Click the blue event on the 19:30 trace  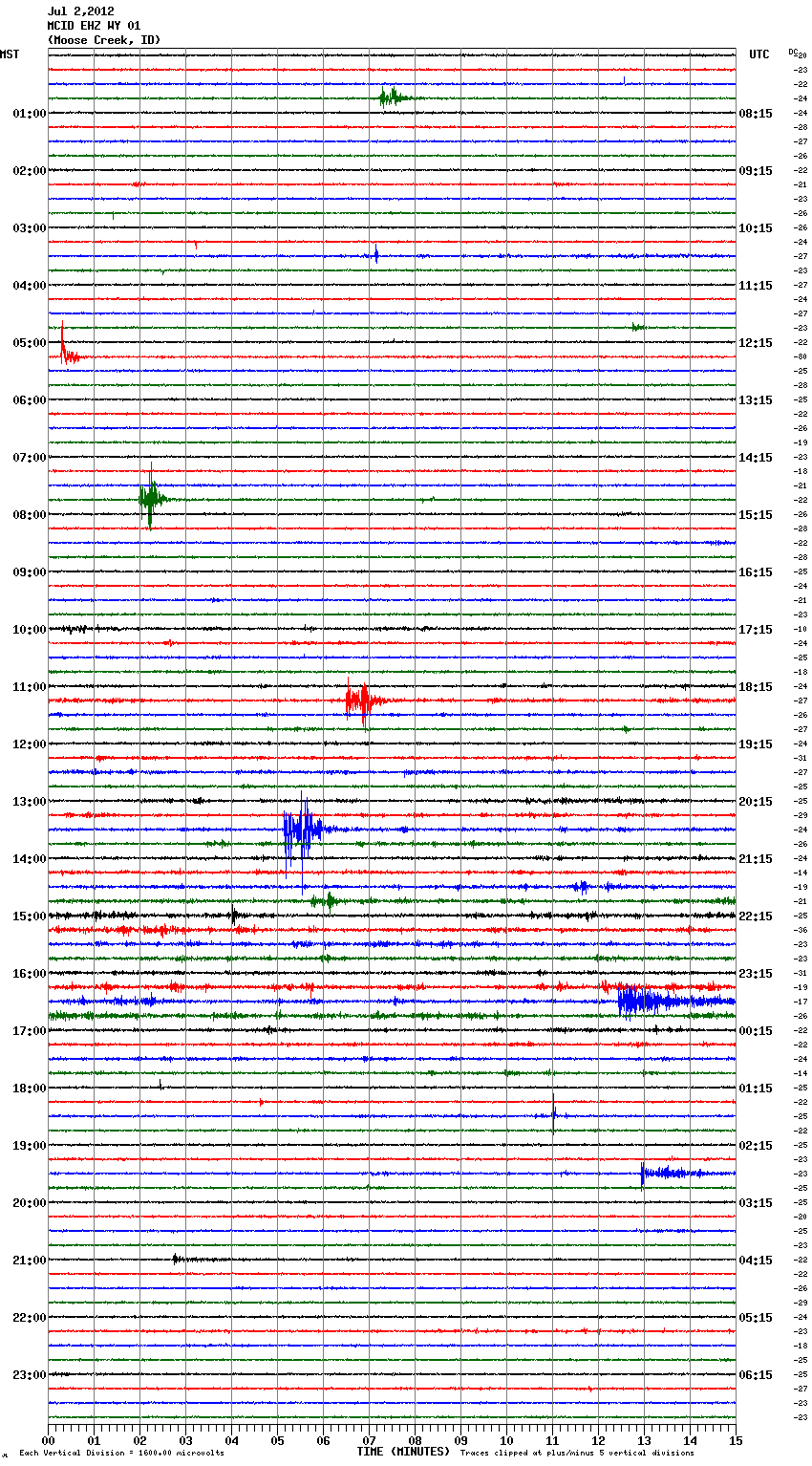[669, 1173]
